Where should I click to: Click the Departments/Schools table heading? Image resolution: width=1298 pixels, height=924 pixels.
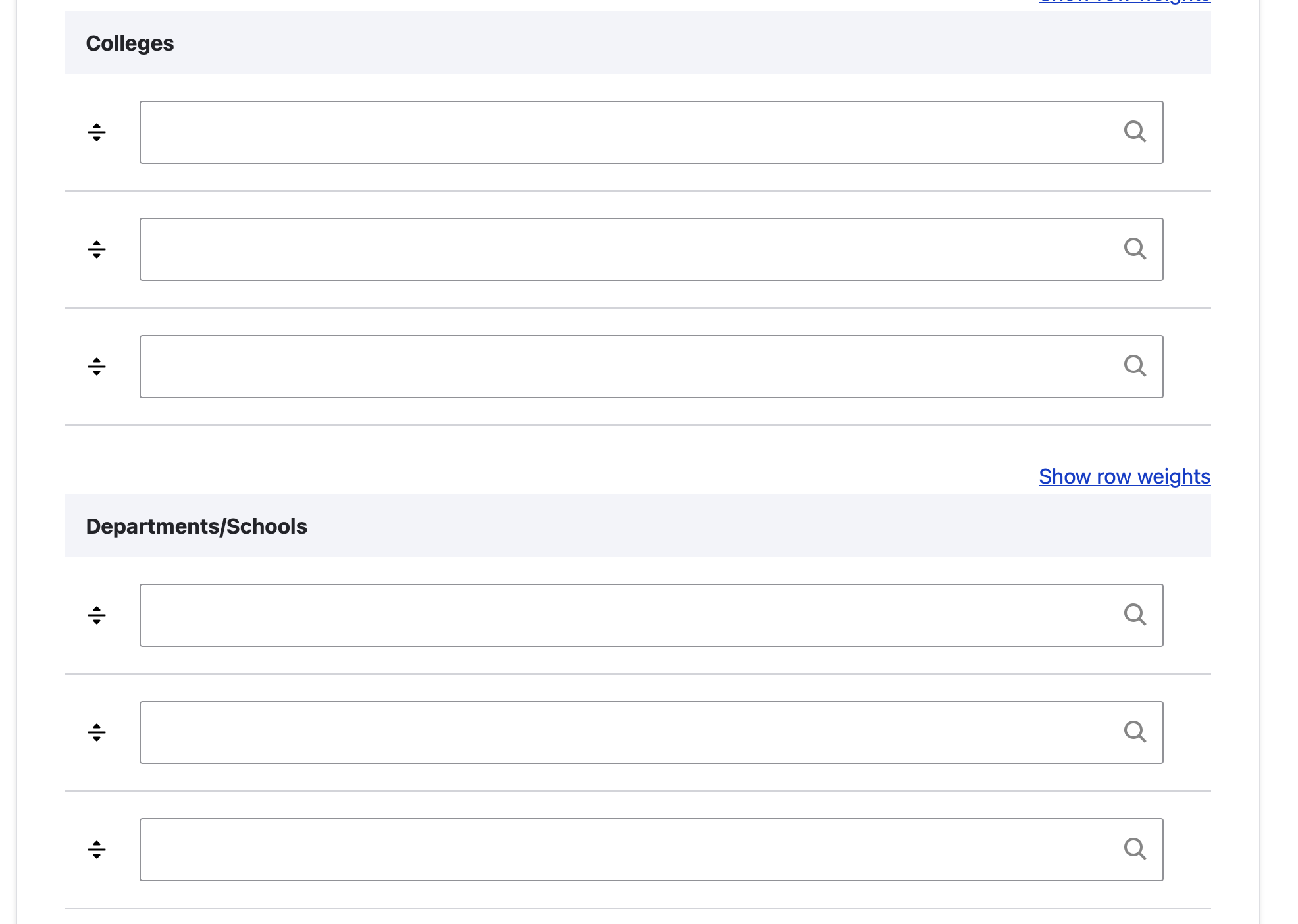click(196, 526)
